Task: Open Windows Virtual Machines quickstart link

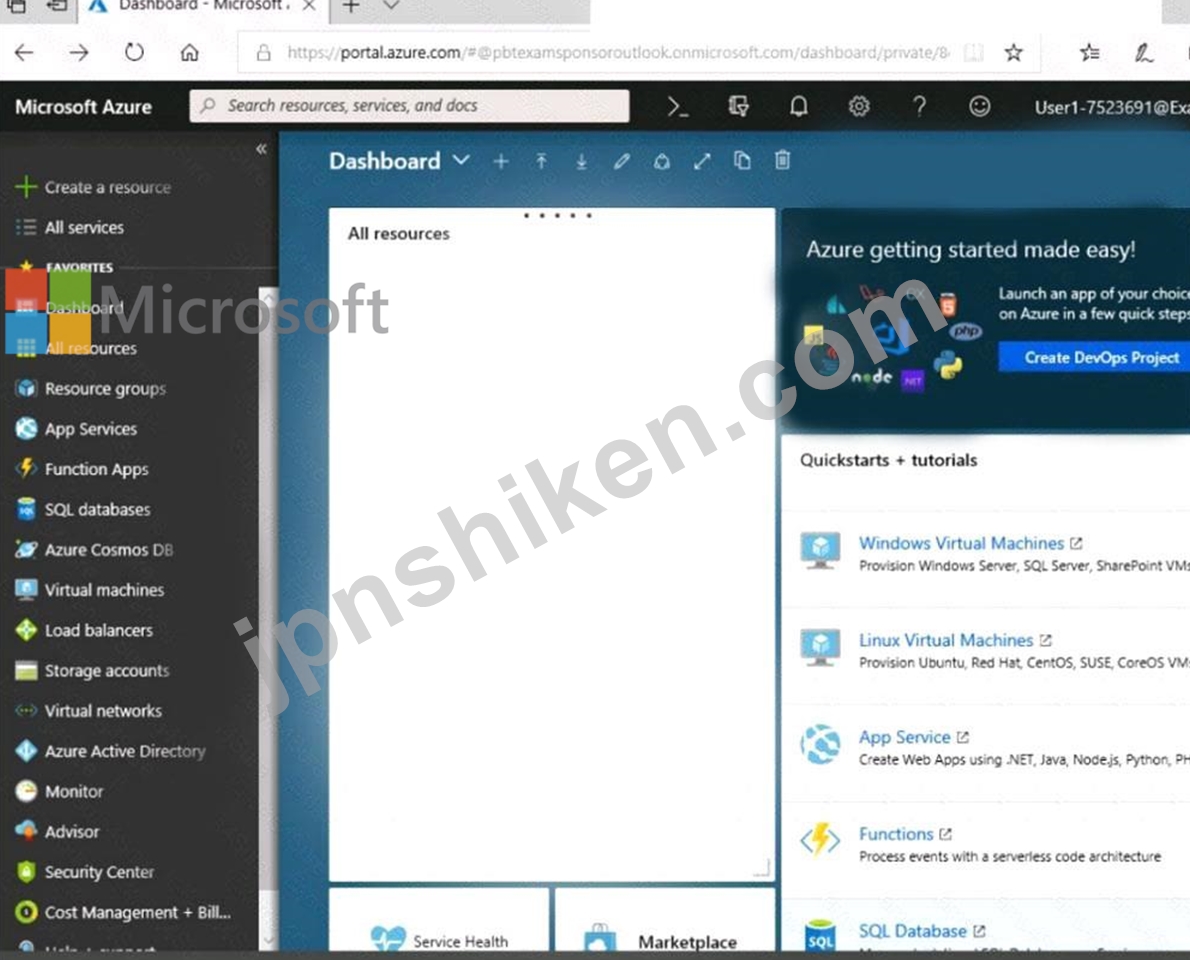Action: coord(961,543)
